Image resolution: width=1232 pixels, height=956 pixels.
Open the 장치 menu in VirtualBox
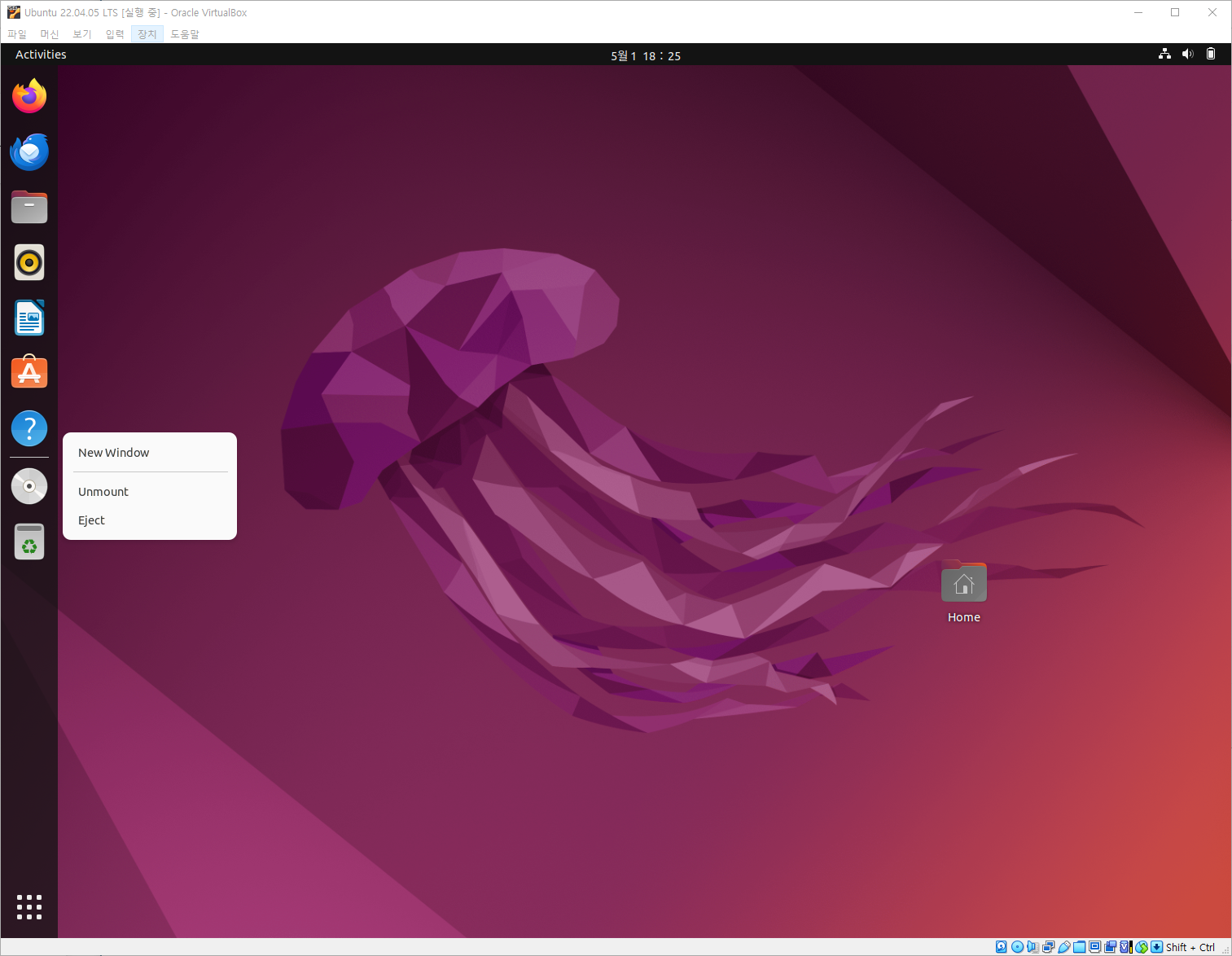[147, 34]
